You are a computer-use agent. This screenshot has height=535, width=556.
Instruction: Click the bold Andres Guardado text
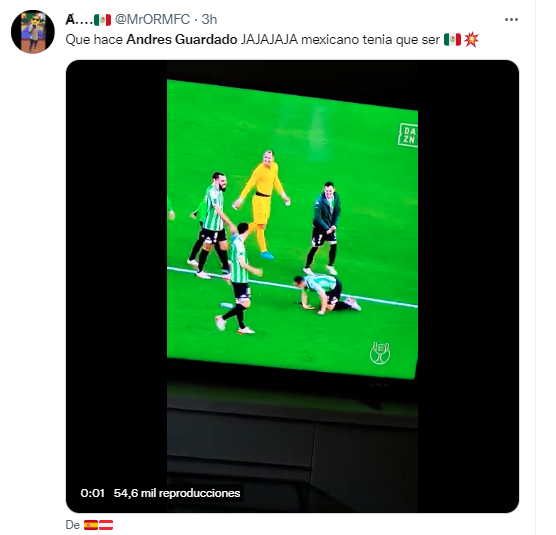click(x=182, y=39)
